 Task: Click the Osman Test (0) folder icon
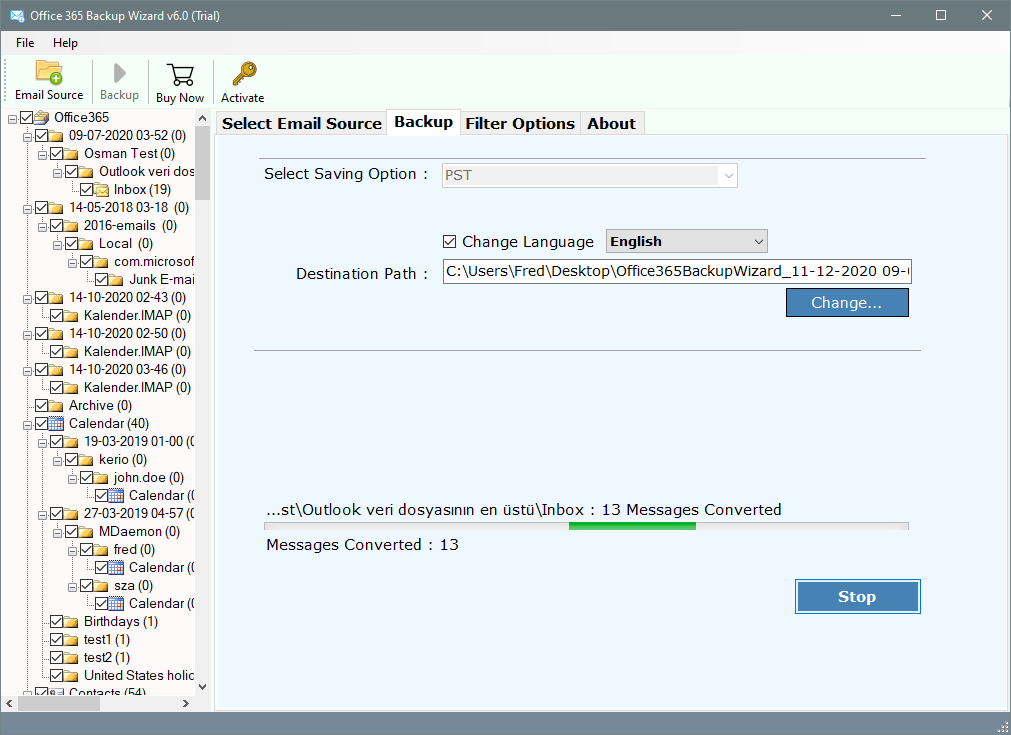tap(71, 153)
